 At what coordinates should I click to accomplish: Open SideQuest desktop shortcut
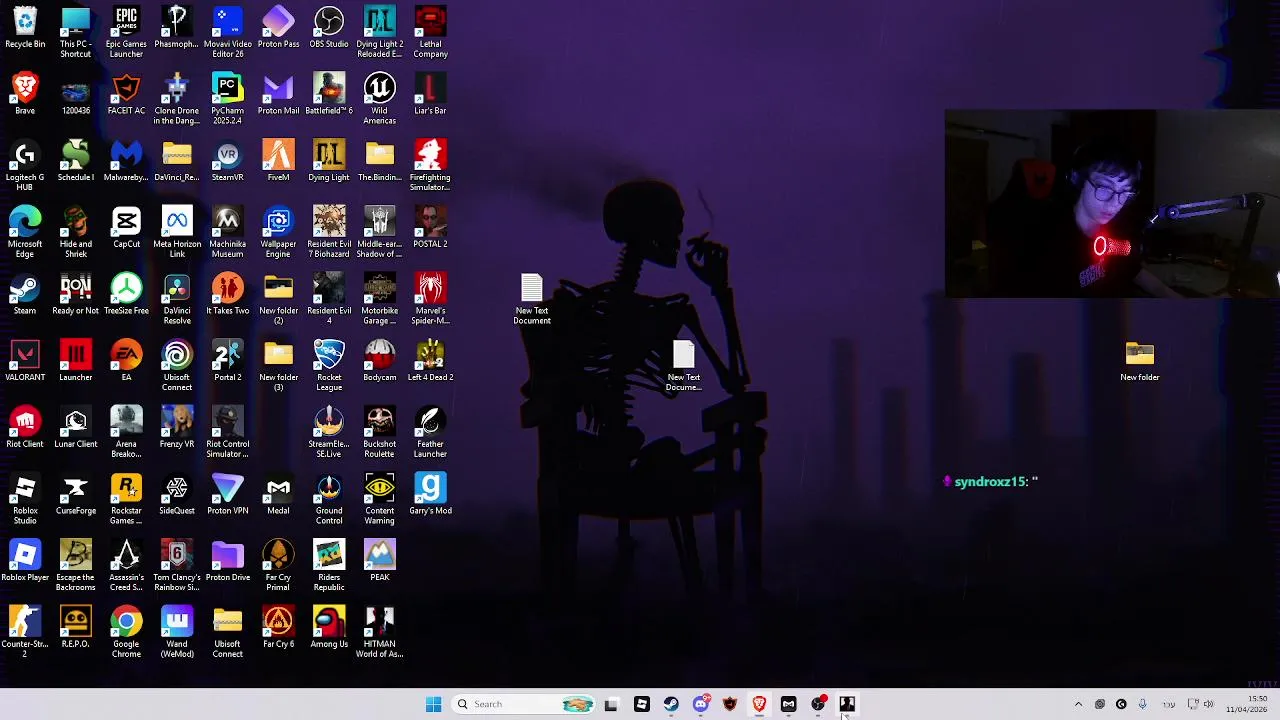(x=177, y=495)
